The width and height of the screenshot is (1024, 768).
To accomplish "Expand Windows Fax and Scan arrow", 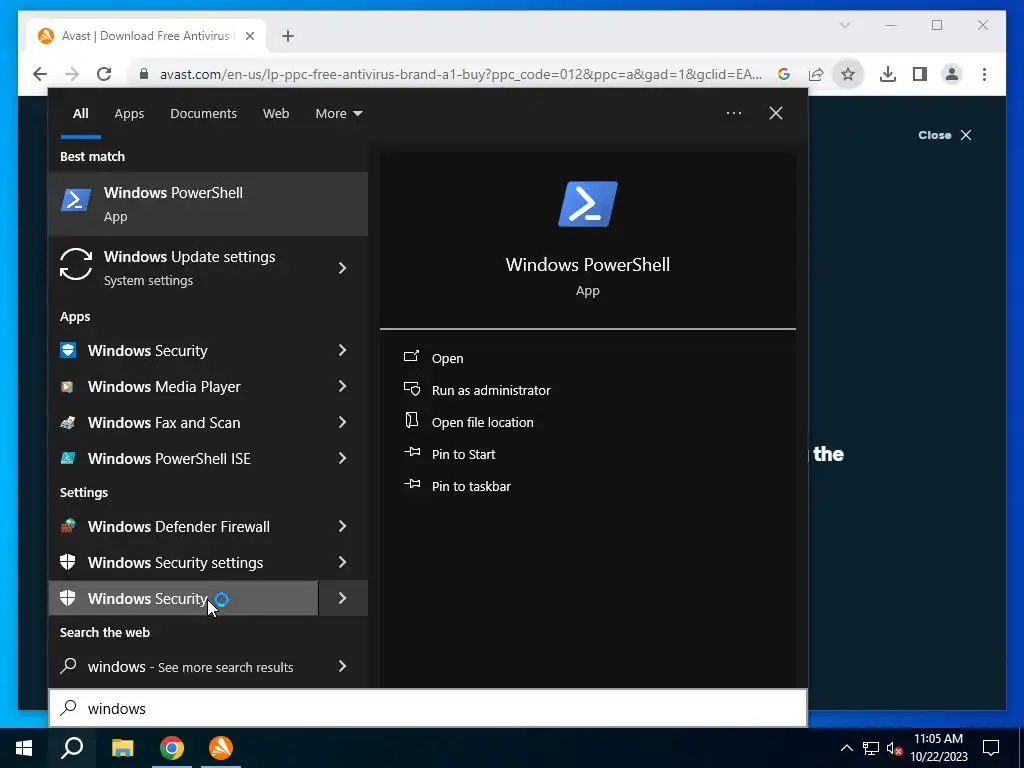I will point(342,423).
